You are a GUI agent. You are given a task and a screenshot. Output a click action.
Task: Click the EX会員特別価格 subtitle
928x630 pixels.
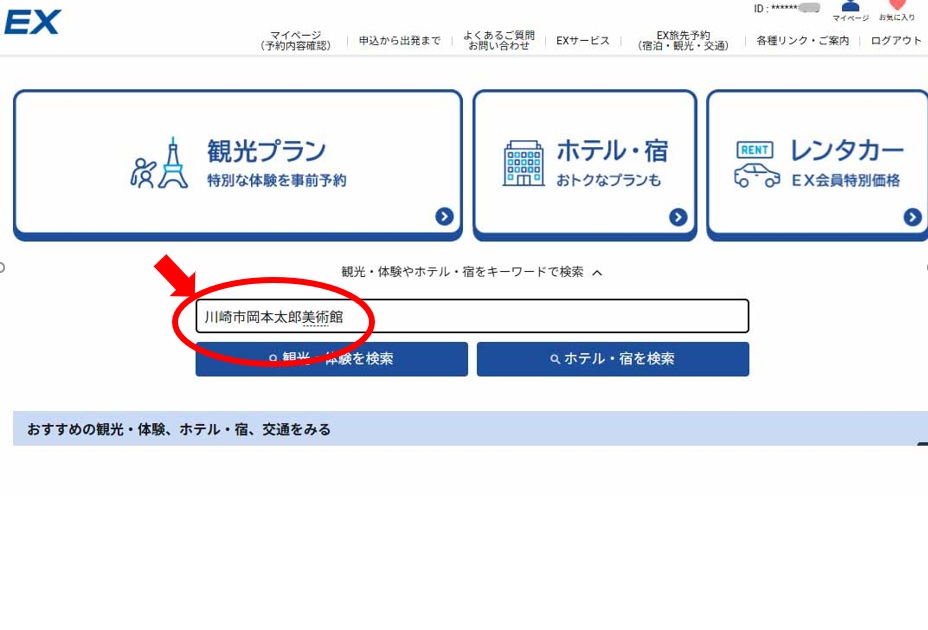click(846, 180)
